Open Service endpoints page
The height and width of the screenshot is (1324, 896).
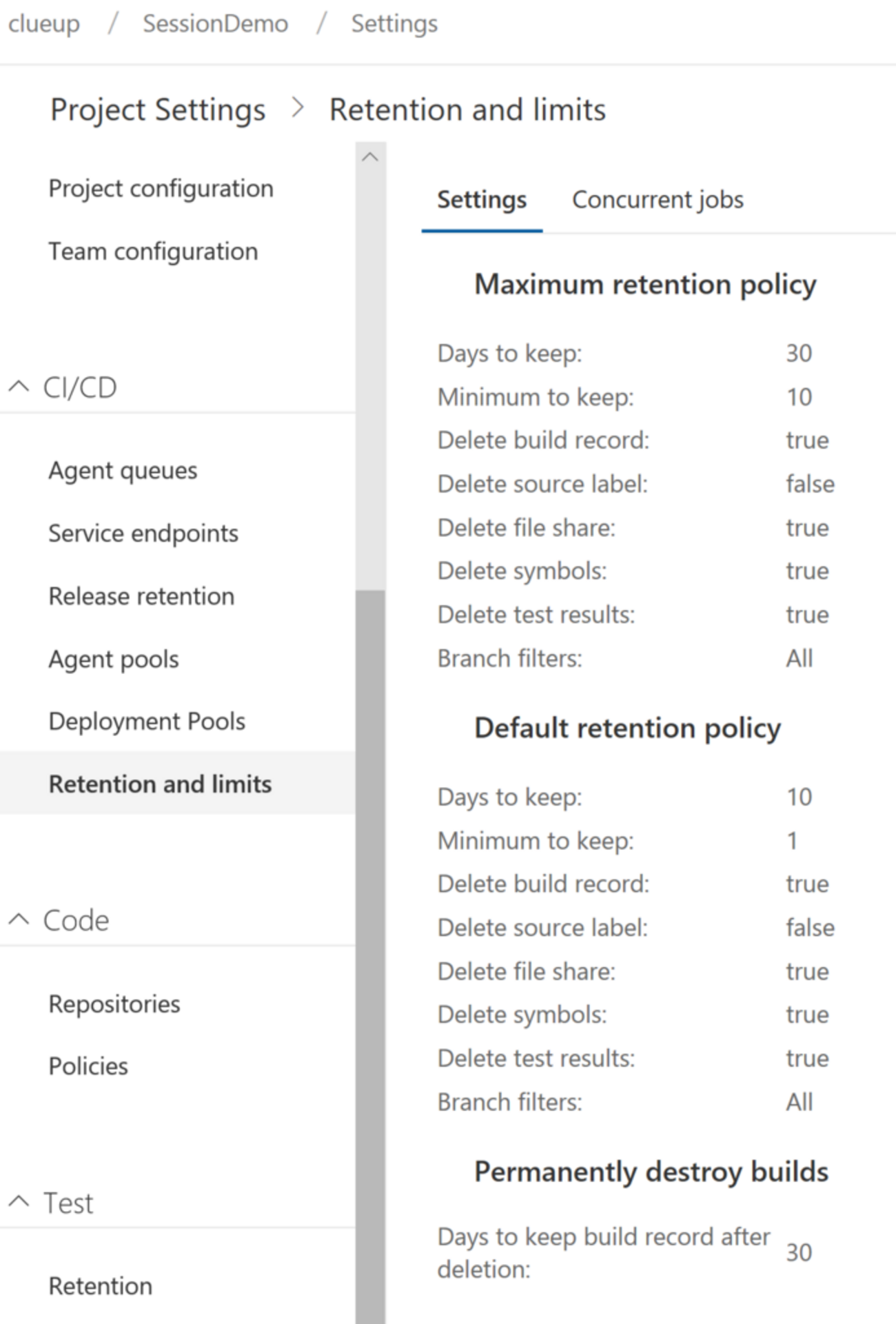pyautogui.click(x=143, y=533)
